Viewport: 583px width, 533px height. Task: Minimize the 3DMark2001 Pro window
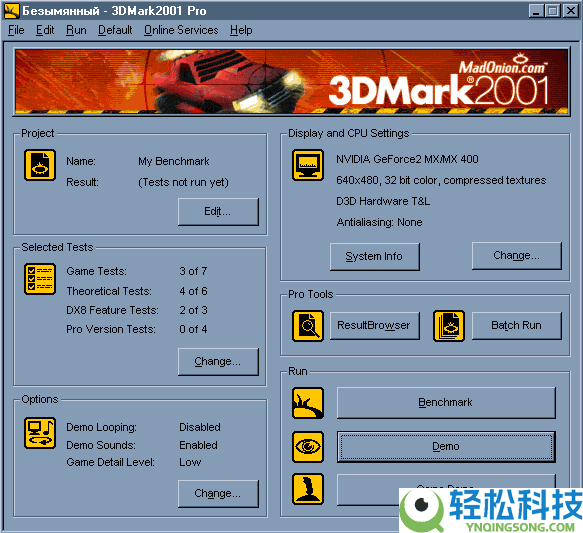tap(536, 11)
